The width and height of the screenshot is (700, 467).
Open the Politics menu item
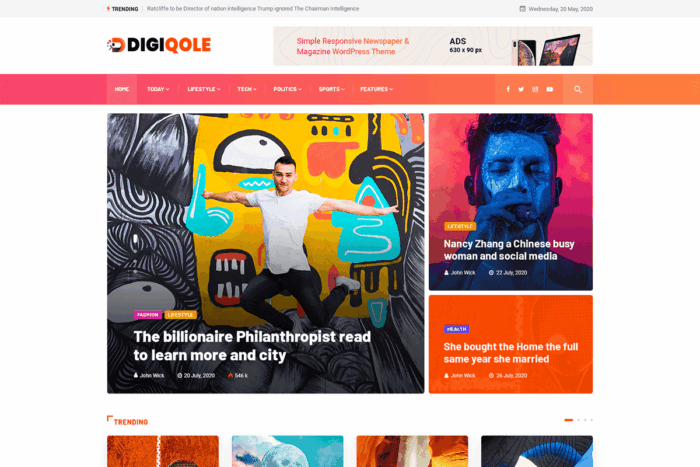(x=288, y=89)
